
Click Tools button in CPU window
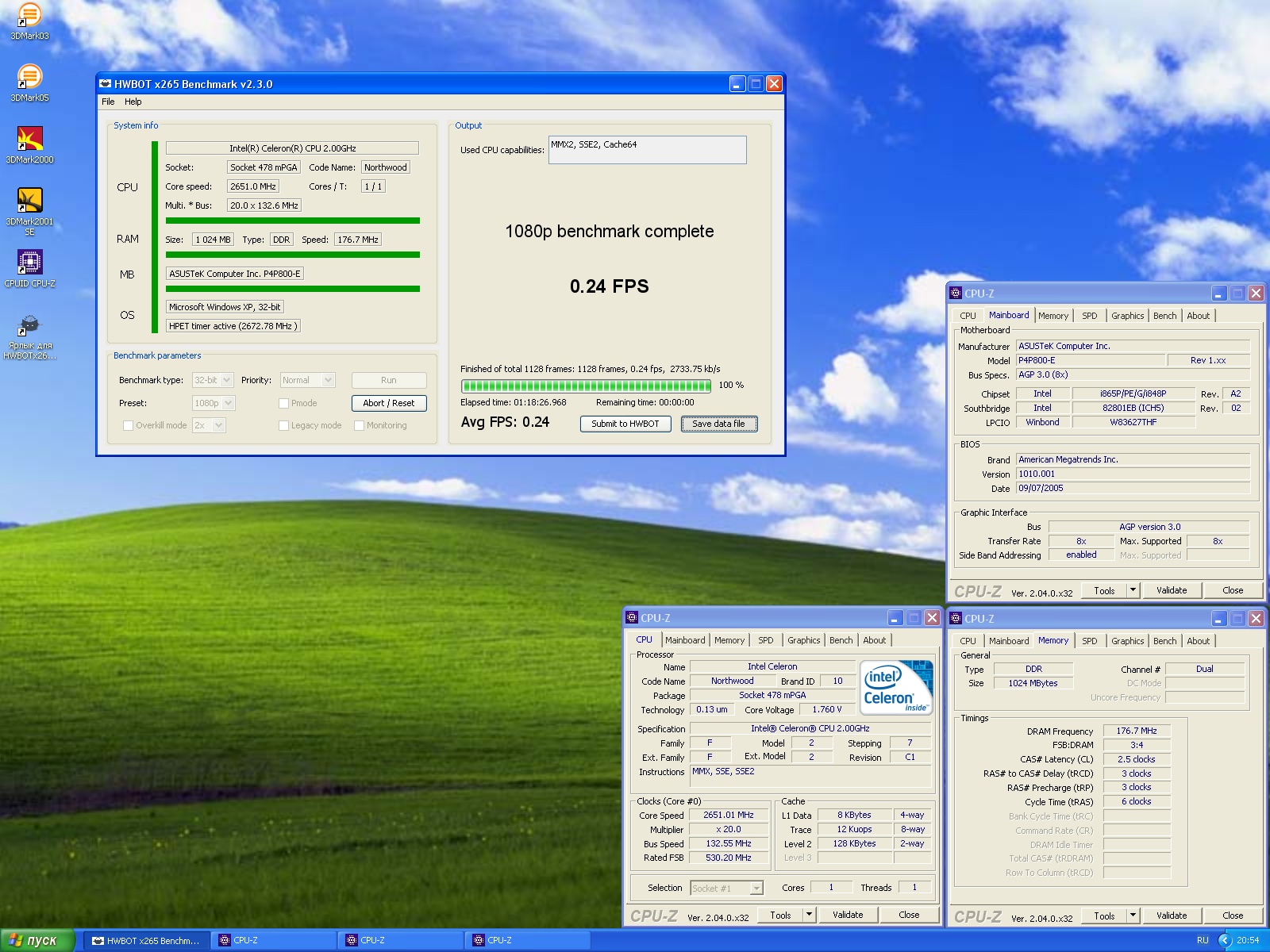click(x=780, y=915)
